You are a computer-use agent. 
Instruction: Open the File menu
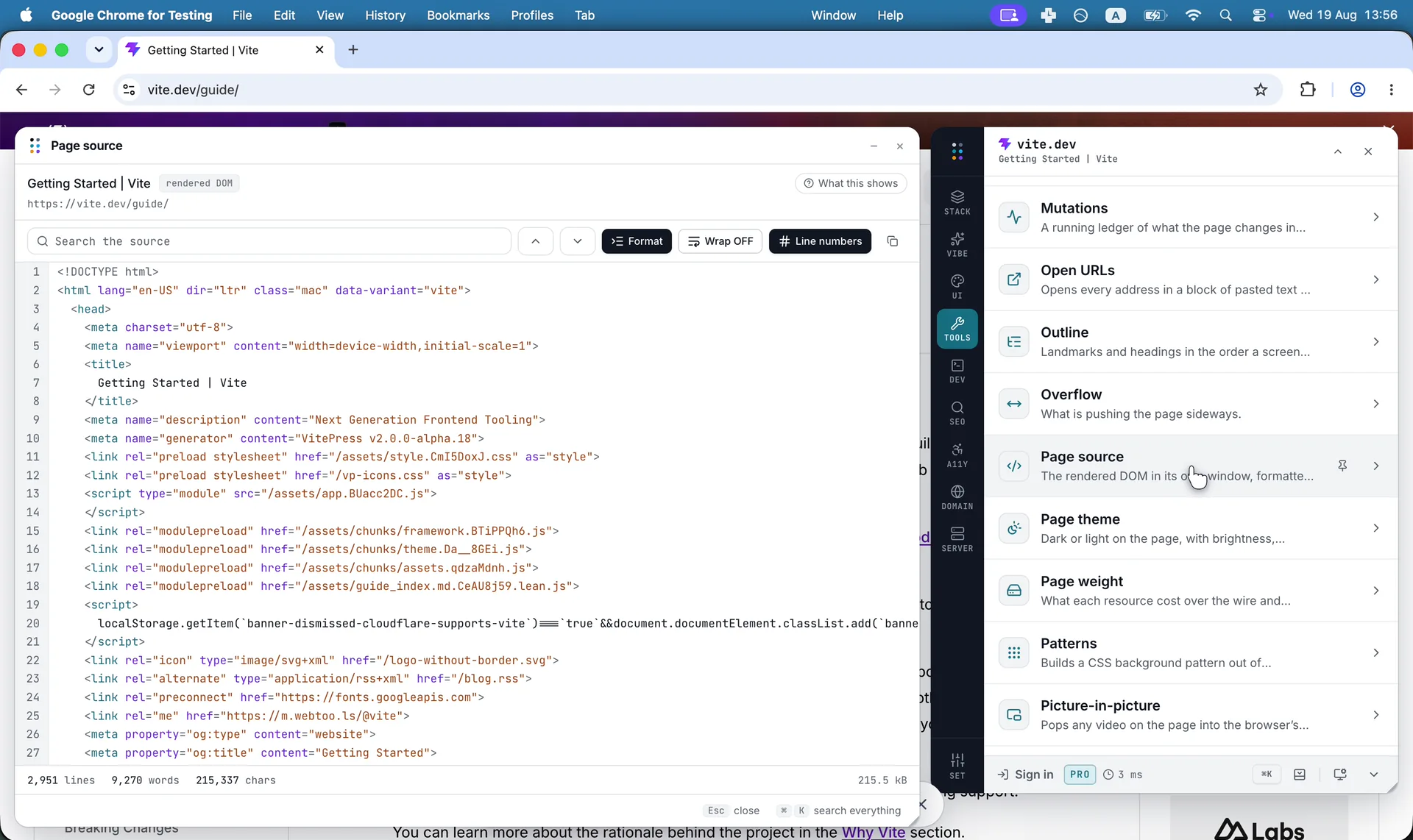pos(242,15)
